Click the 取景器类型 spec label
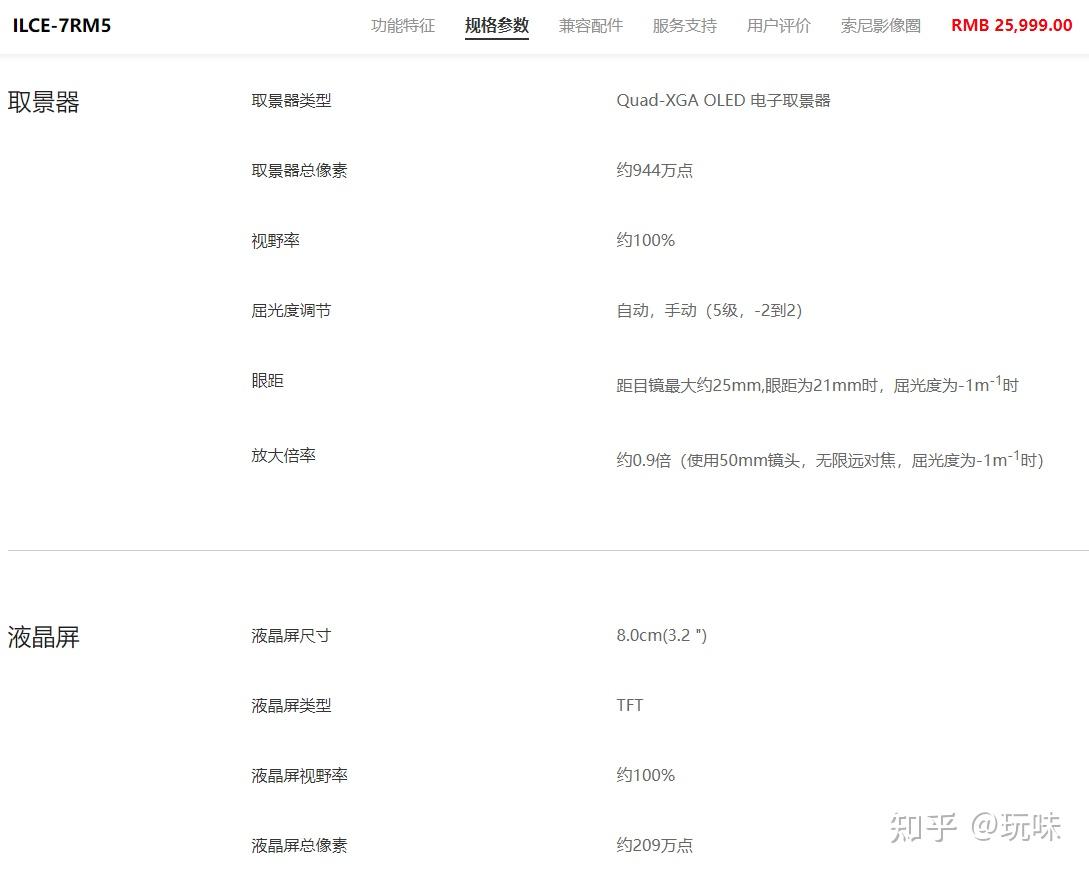Image resolution: width=1089 pixels, height=872 pixels. point(291,101)
